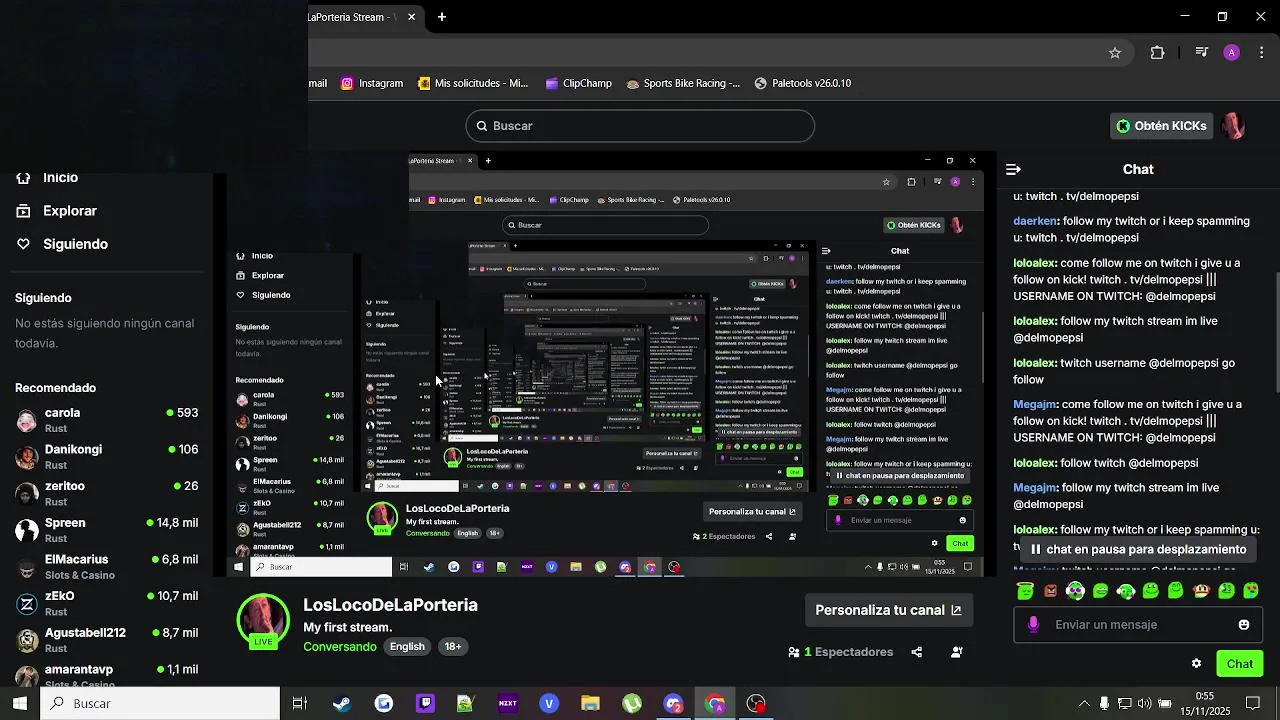
Task: Open the Chrome profile A avatar
Action: (1232, 53)
